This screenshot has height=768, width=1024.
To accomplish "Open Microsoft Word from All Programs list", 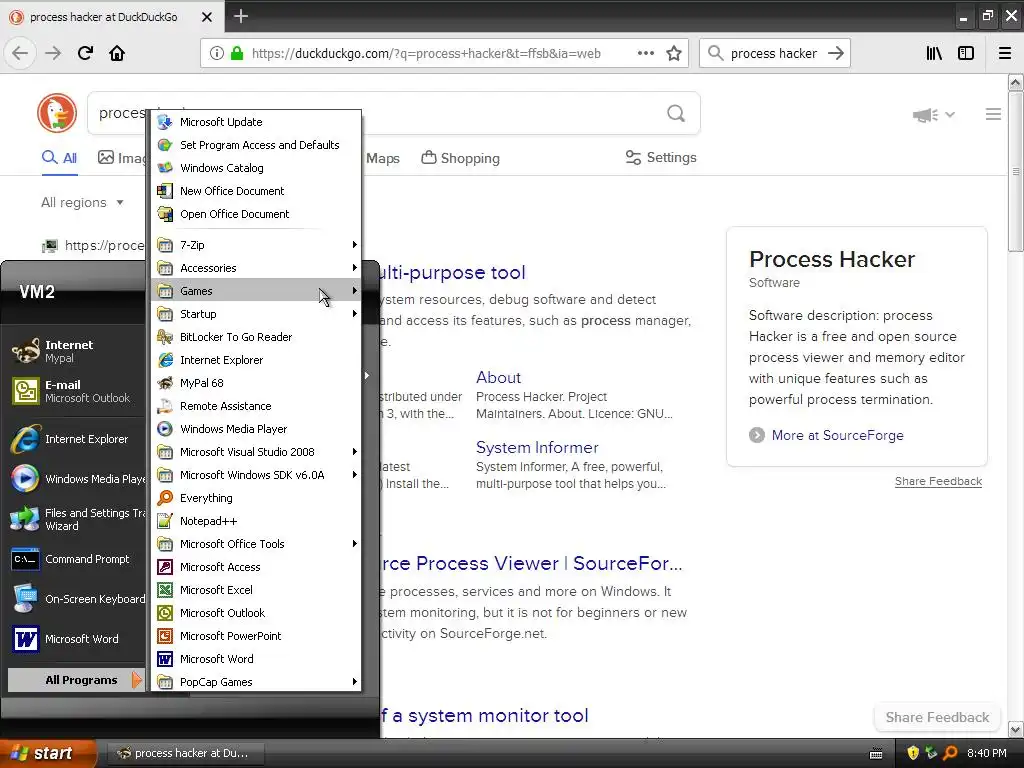I will [256, 659].
